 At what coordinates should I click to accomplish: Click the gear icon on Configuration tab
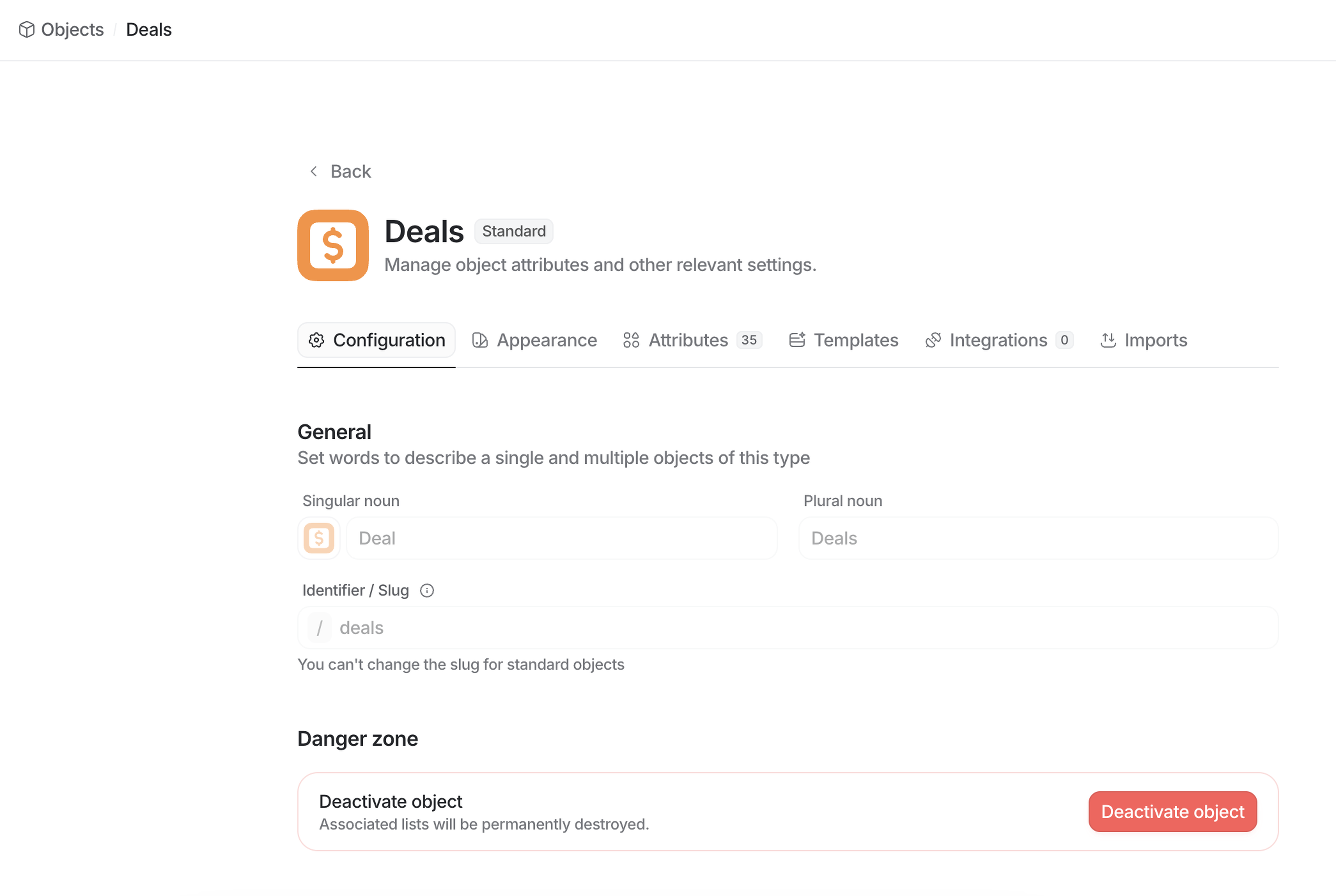pos(316,340)
